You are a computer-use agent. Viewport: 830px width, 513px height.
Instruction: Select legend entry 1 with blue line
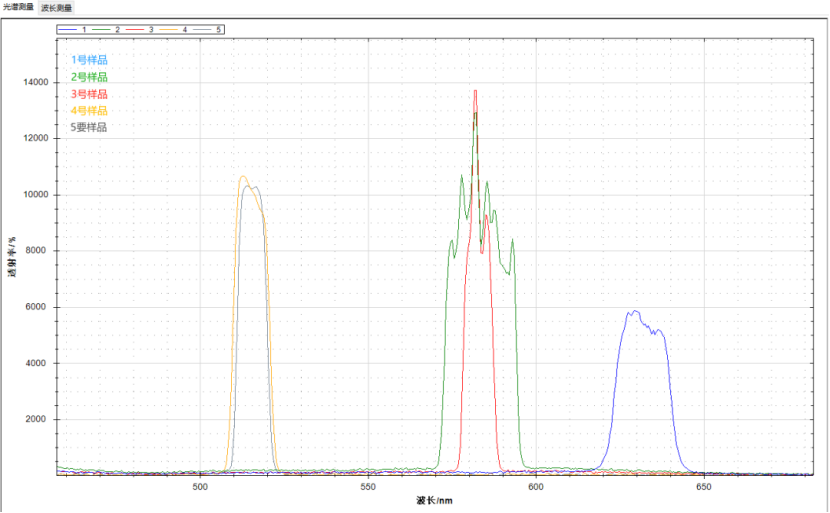point(73,30)
